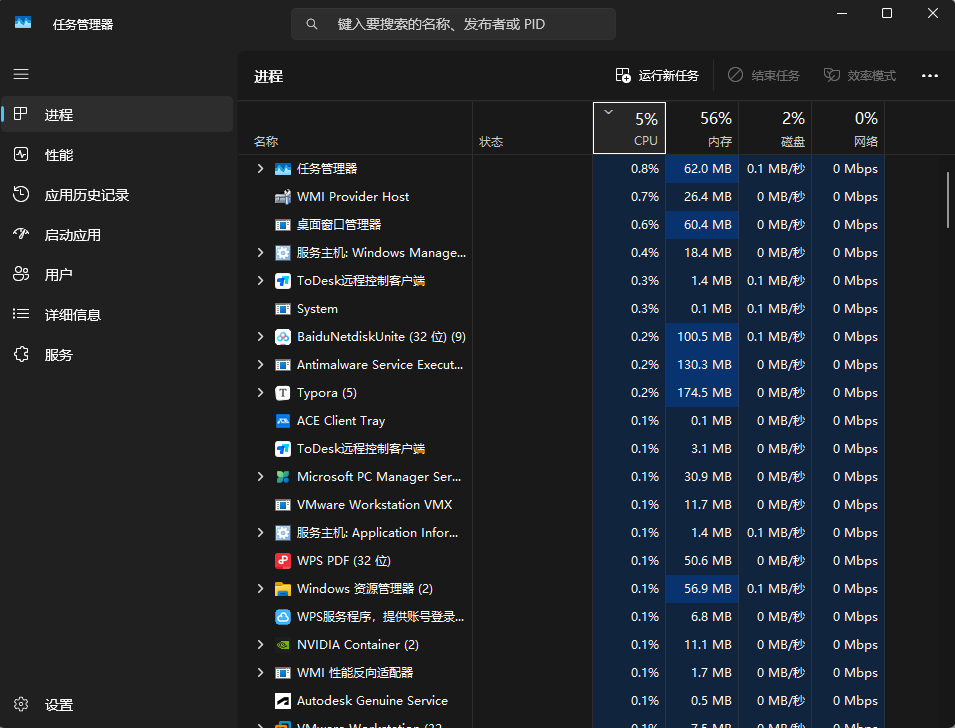The image size is (955, 728).
Task: Click the WMI Provider Host icon
Action: click(283, 197)
